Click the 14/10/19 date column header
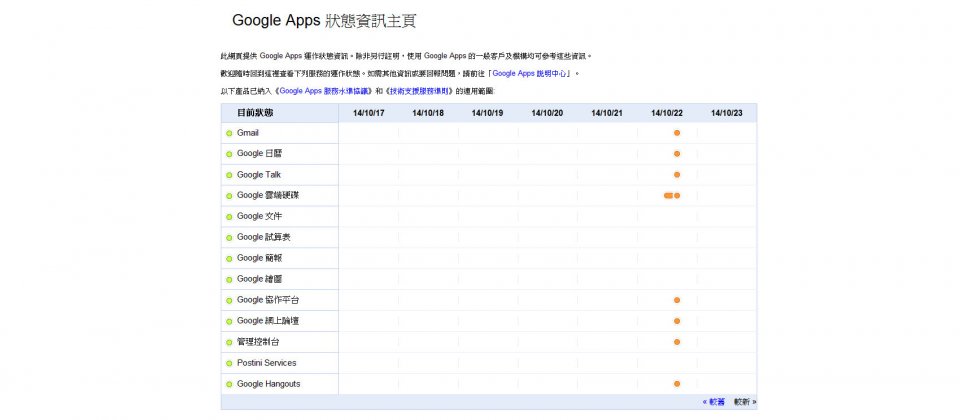The width and height of the screenshot is (960, 420). 488,113
